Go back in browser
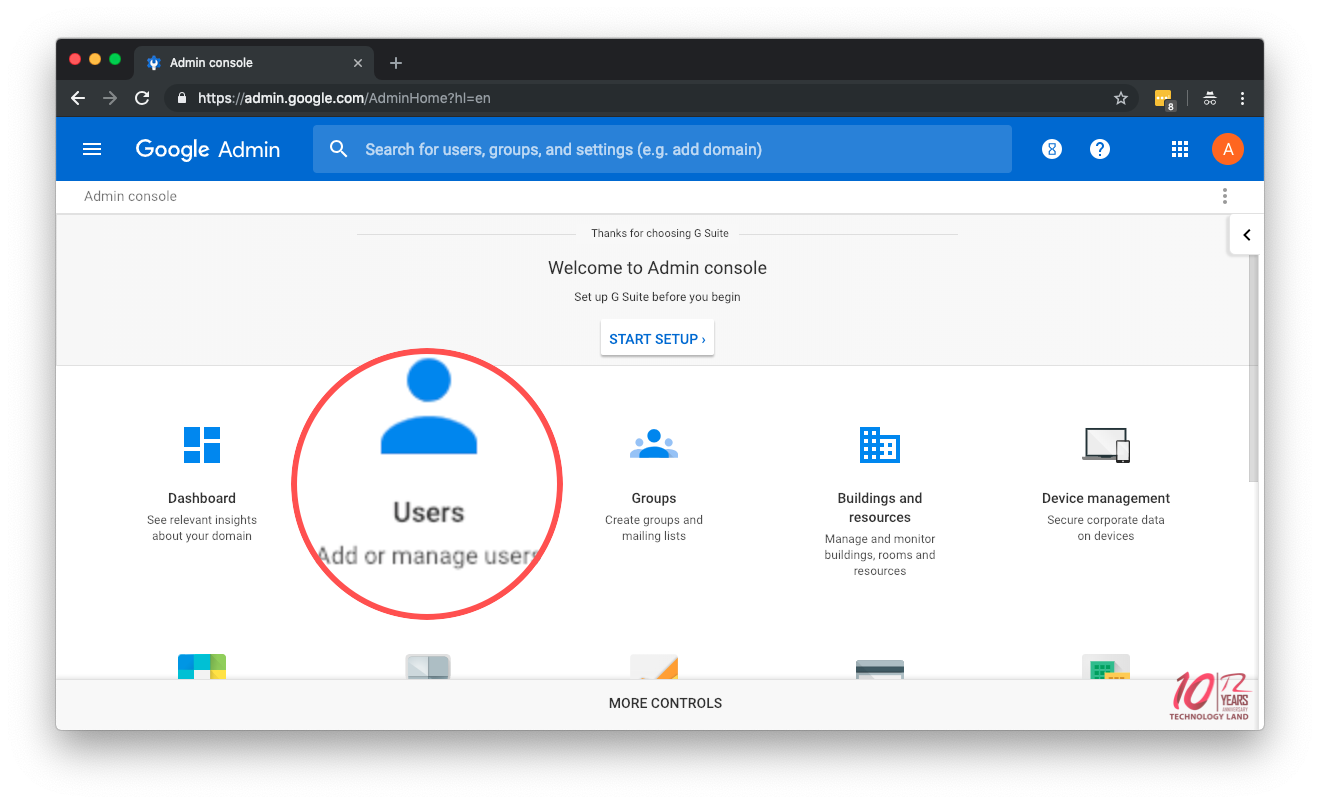This screenshot has height=804, width=1320. [x=78, y=98]
